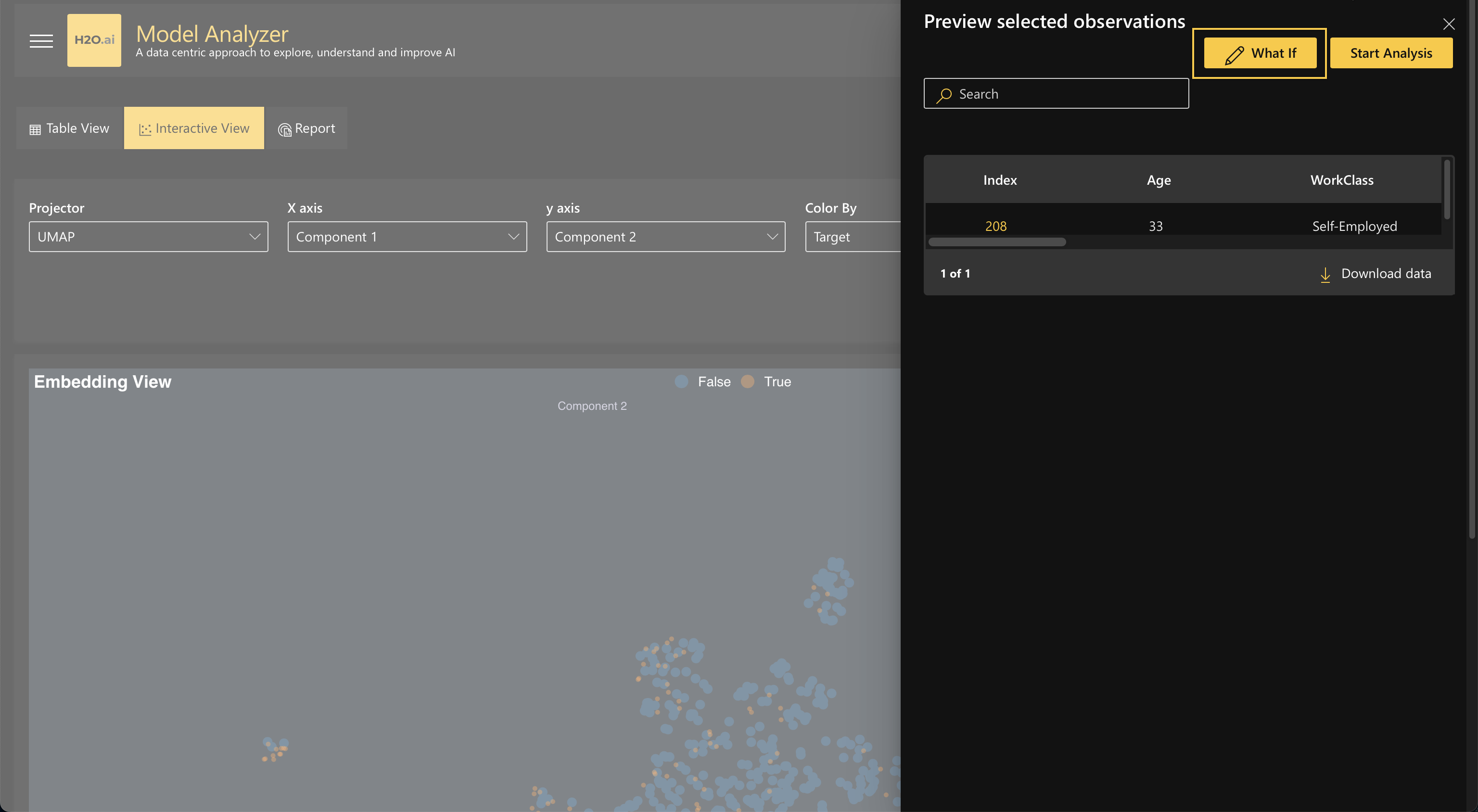Click the download arrow icon
Viewport: 1478px width, 812px height.
pyautogui.click(x=1325, y=274)
